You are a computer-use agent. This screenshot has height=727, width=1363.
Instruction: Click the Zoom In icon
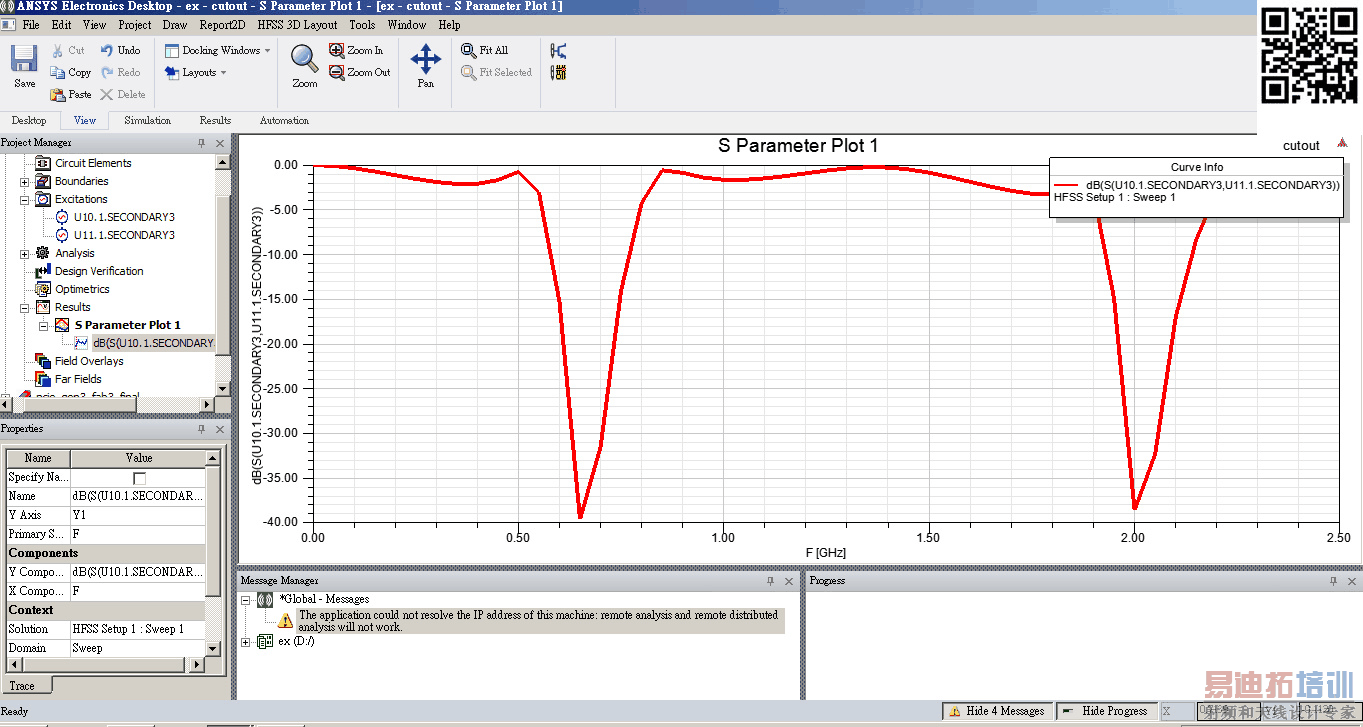(x=336, y=50)
